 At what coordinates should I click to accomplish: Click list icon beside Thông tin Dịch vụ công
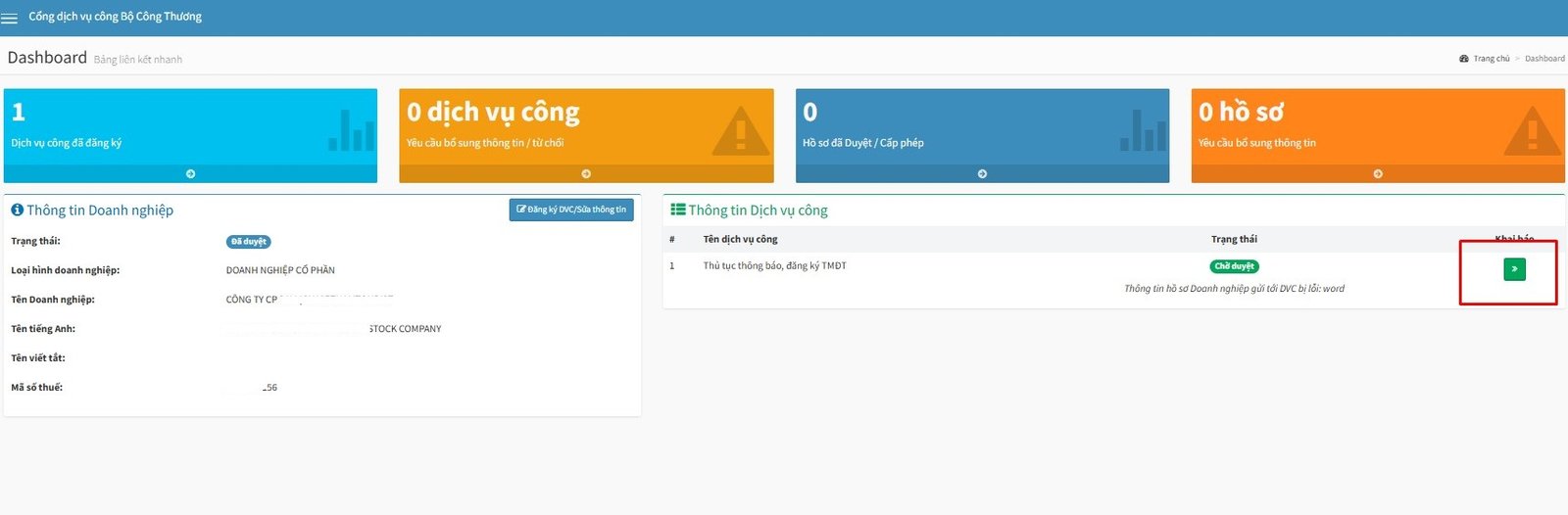677,210
